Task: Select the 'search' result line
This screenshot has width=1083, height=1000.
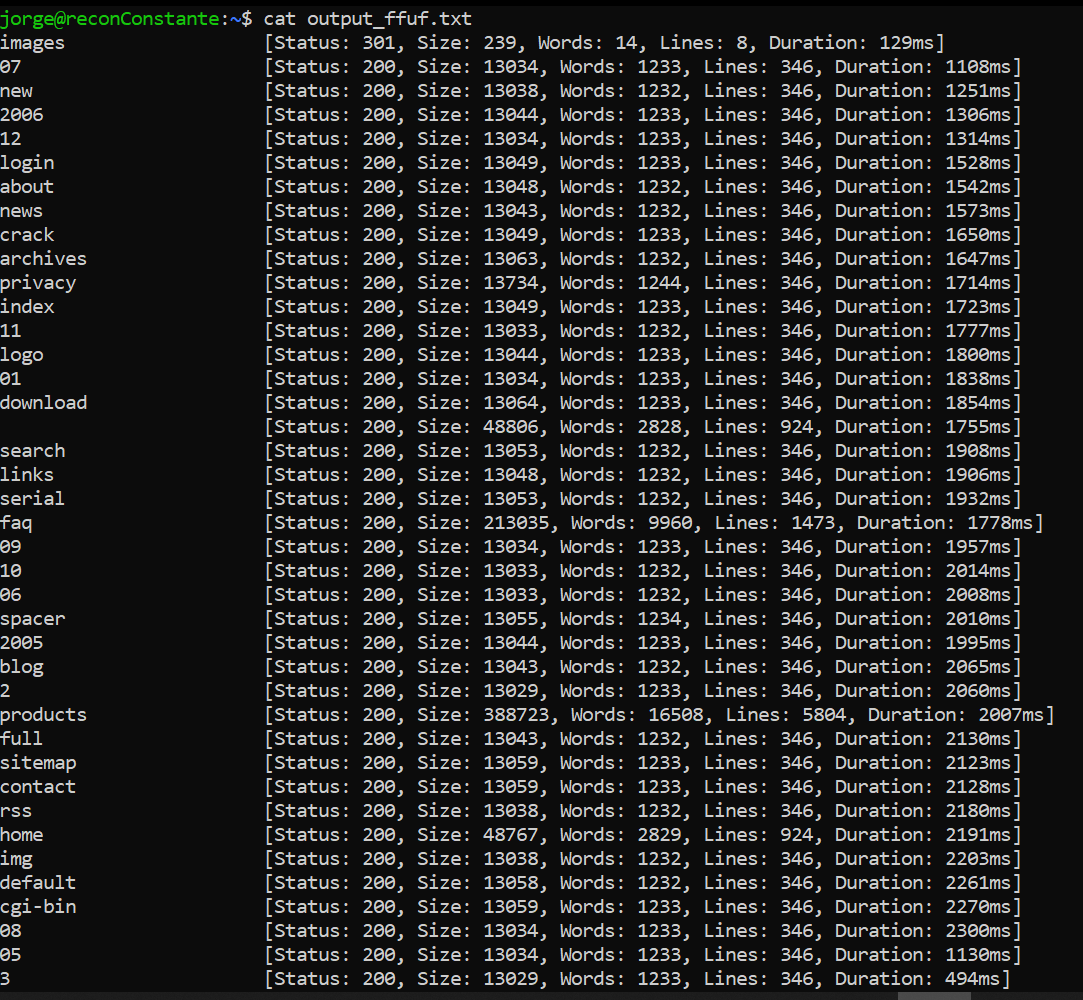Action: (x=33, y=450)
